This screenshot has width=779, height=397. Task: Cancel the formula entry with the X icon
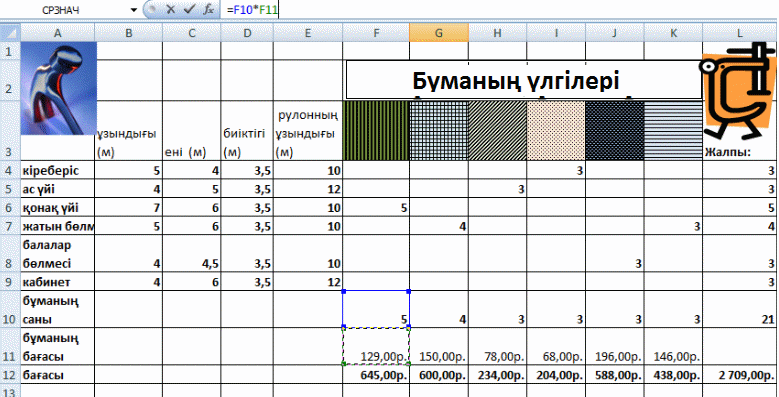171,9
